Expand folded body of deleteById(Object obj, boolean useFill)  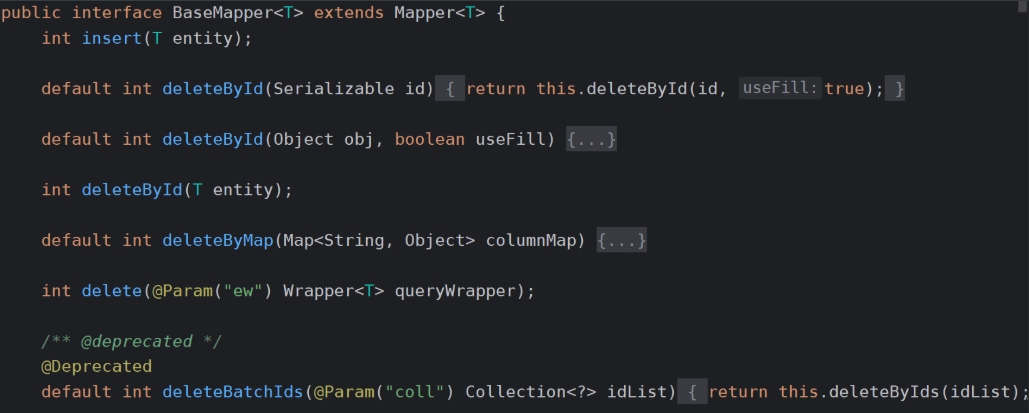[x=591, y=139]
